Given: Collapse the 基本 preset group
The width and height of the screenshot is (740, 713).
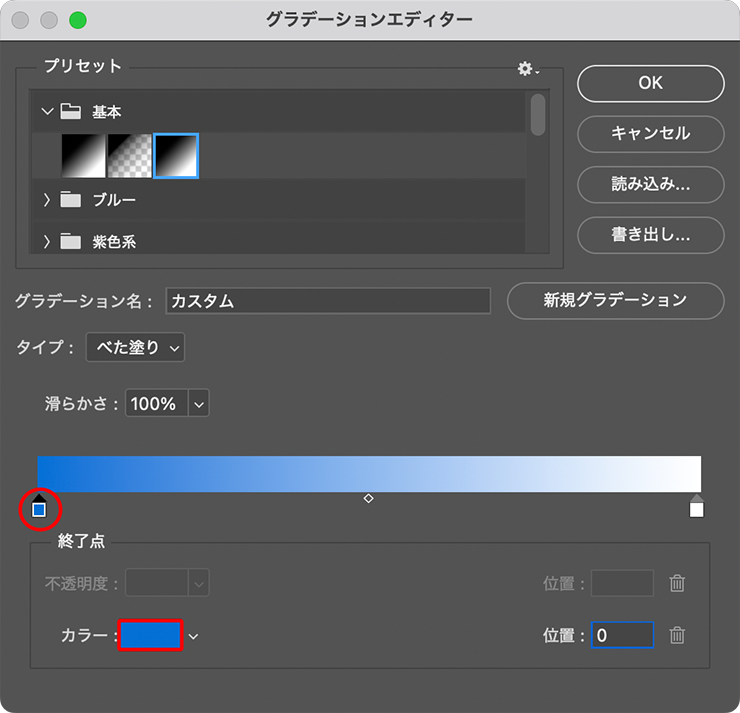Looking at the screenshot, I should (47, 112).
